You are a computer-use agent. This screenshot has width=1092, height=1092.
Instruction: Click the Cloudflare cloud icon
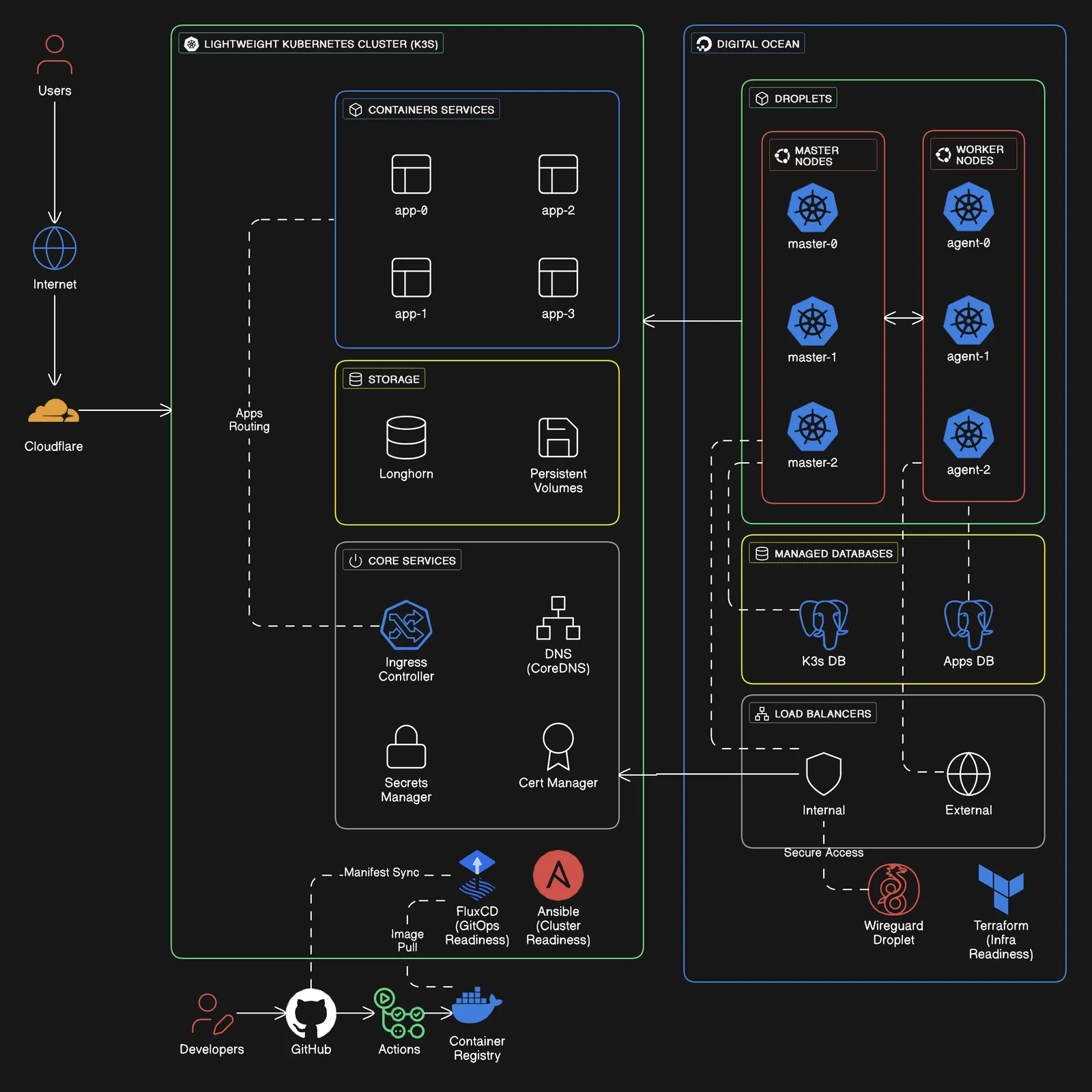(x=53, y=411)
